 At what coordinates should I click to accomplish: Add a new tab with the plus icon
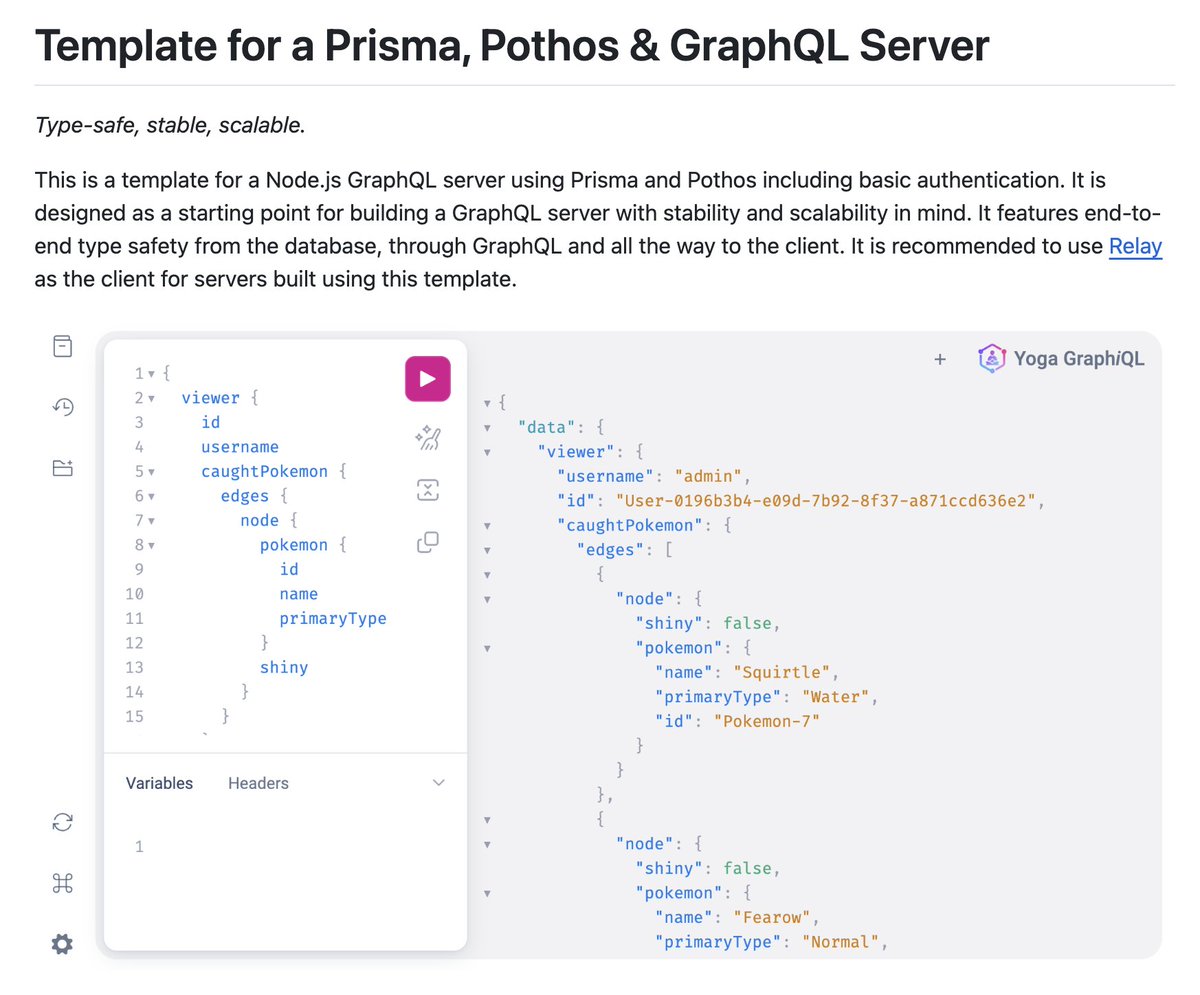[x=940, y=359]
